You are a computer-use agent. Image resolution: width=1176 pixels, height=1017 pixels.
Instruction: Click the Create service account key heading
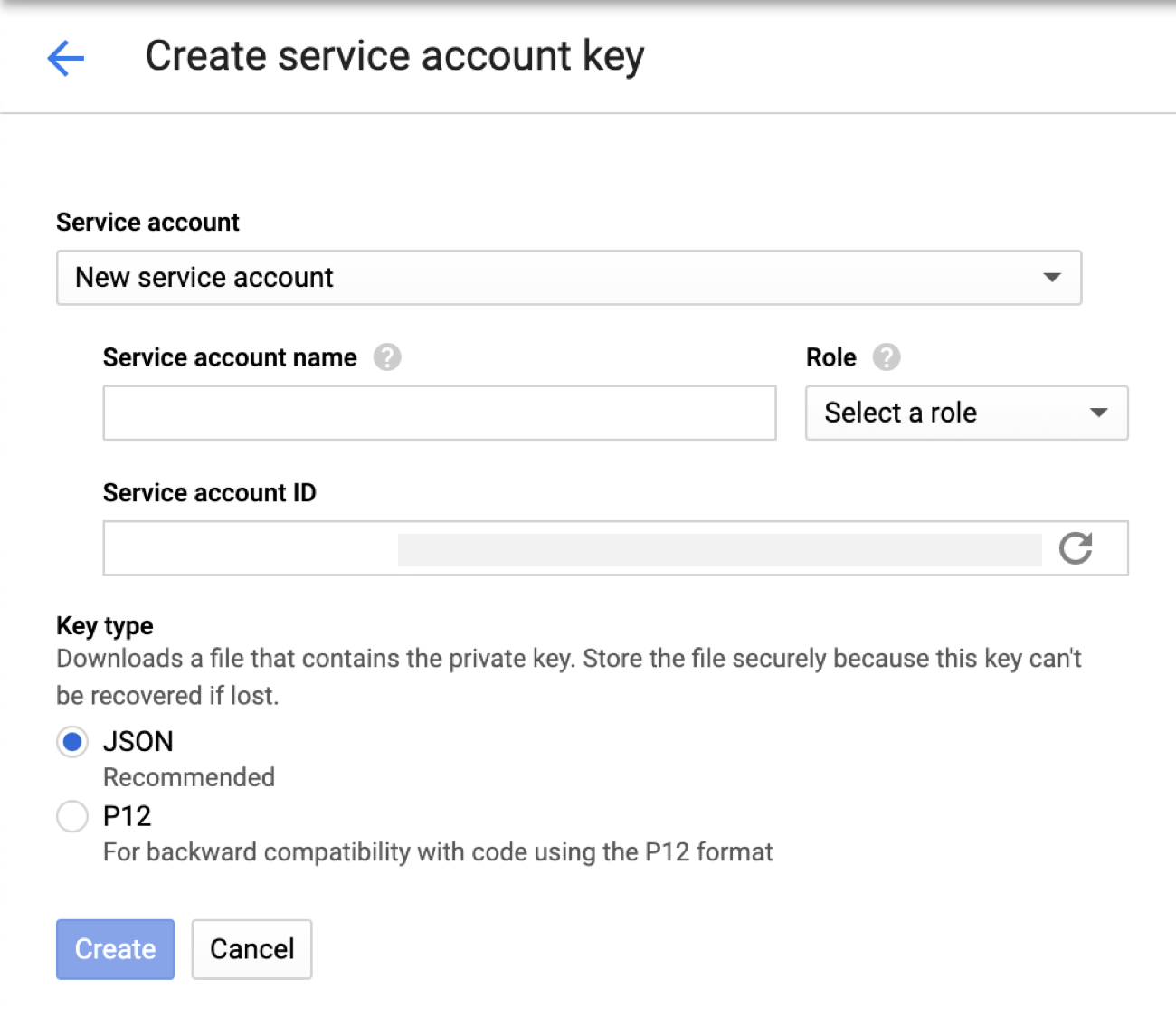394,55
